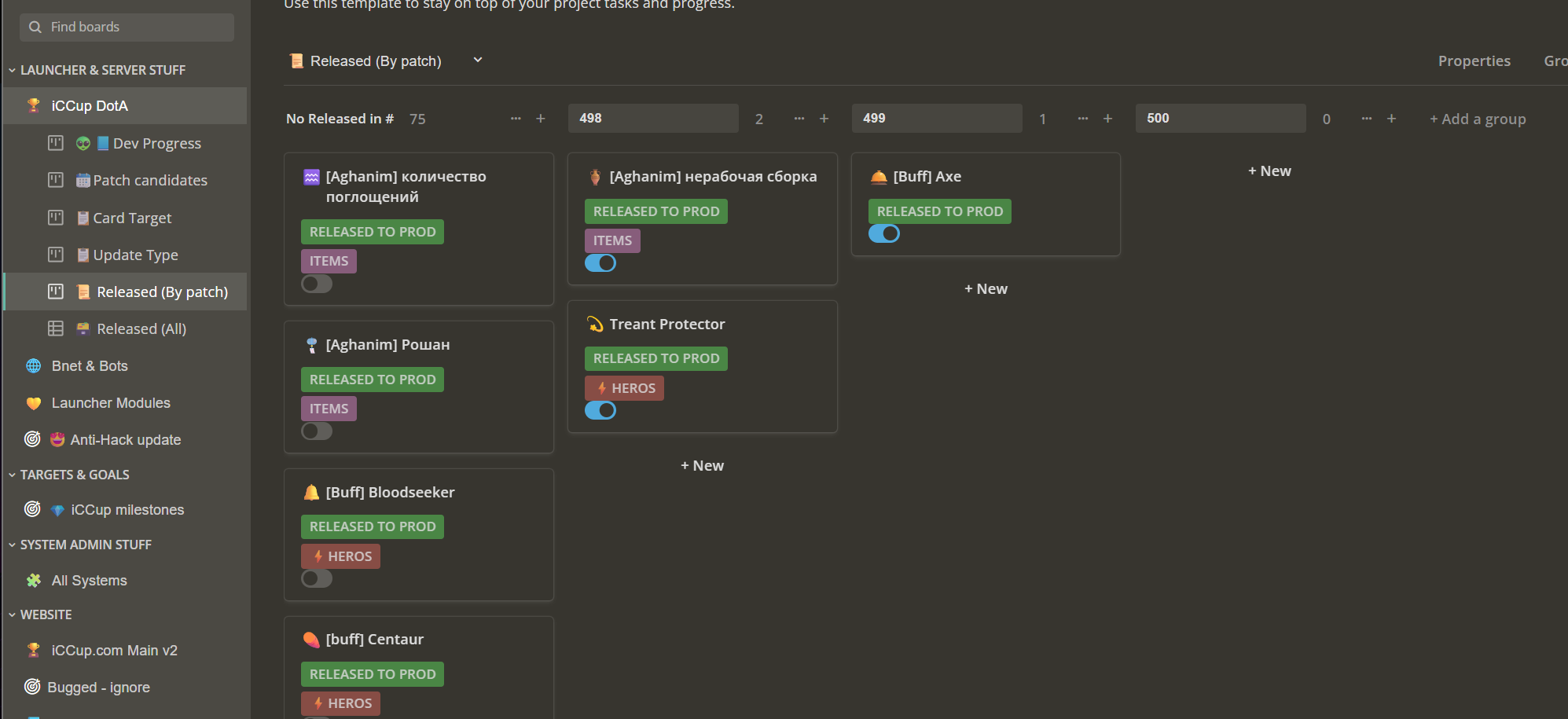Screen dimensions: 1568x719
Task: Click the target icon beside iCCup milestones
Action: 32,509
